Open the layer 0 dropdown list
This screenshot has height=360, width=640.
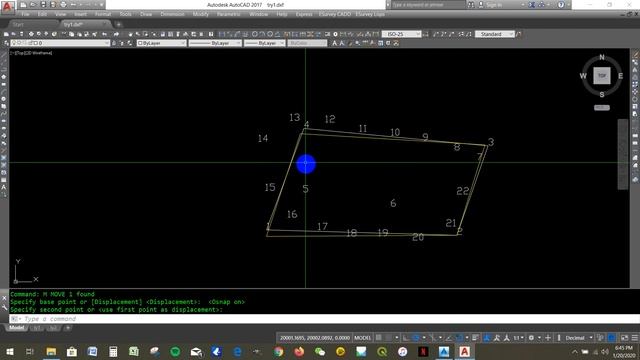tap(60, 43)
